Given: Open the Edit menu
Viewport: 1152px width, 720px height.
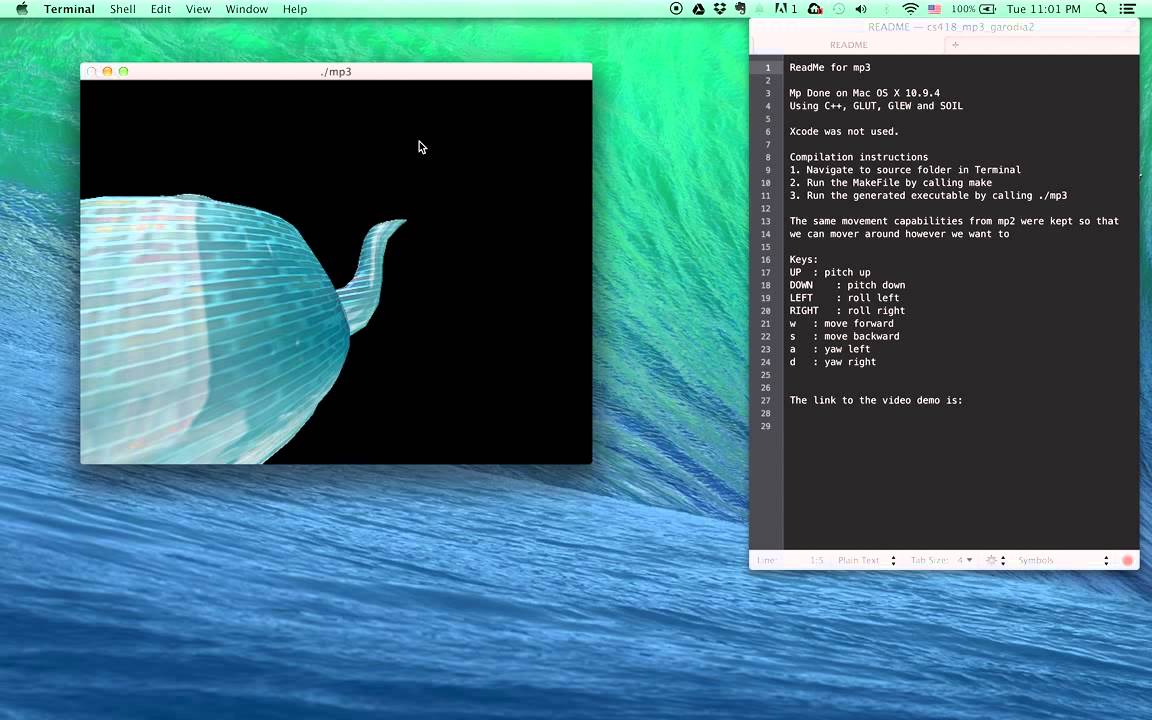Looking at the screenshot, I should point(160,9).
